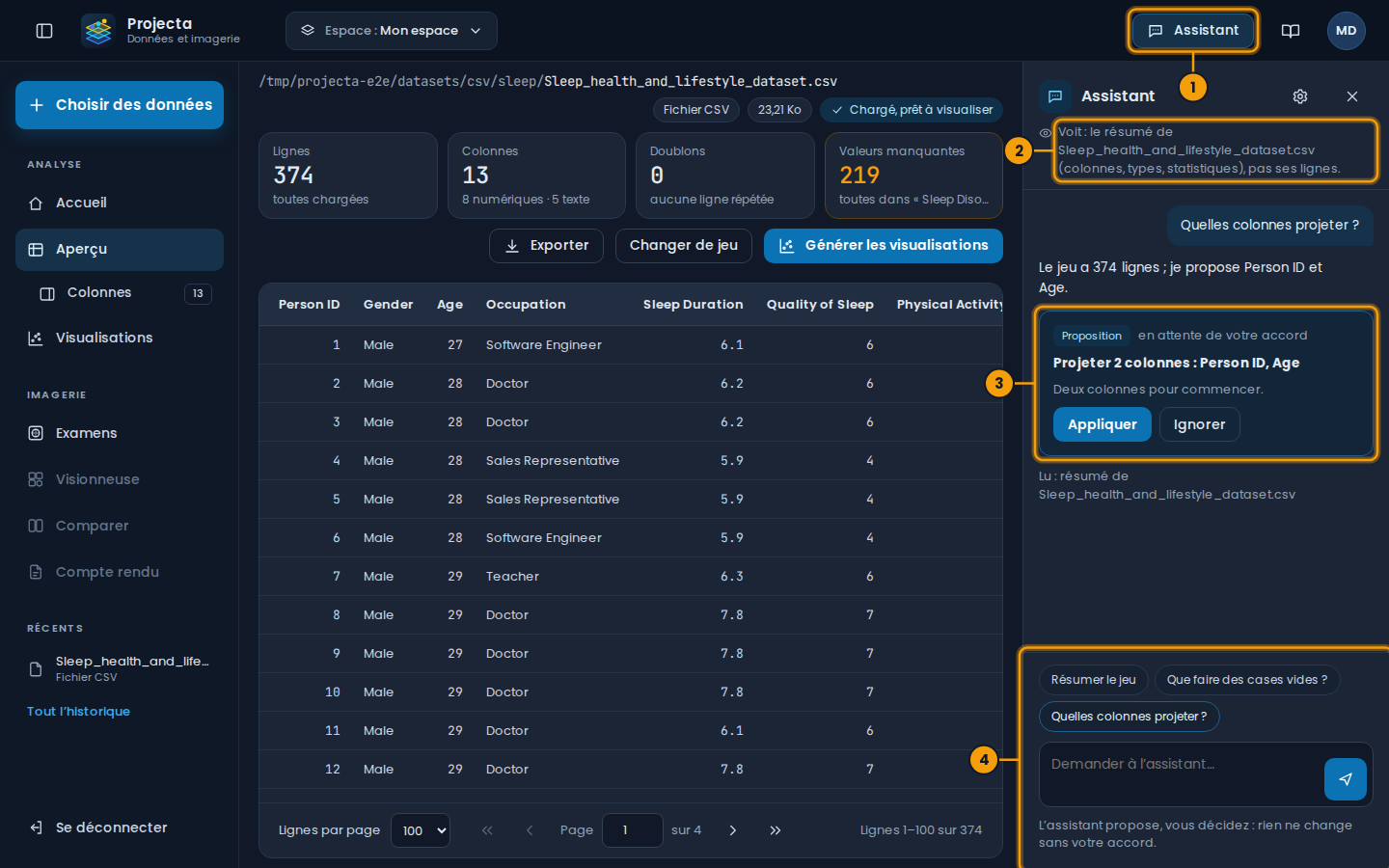Click the Exporter button

coord(546,246)
